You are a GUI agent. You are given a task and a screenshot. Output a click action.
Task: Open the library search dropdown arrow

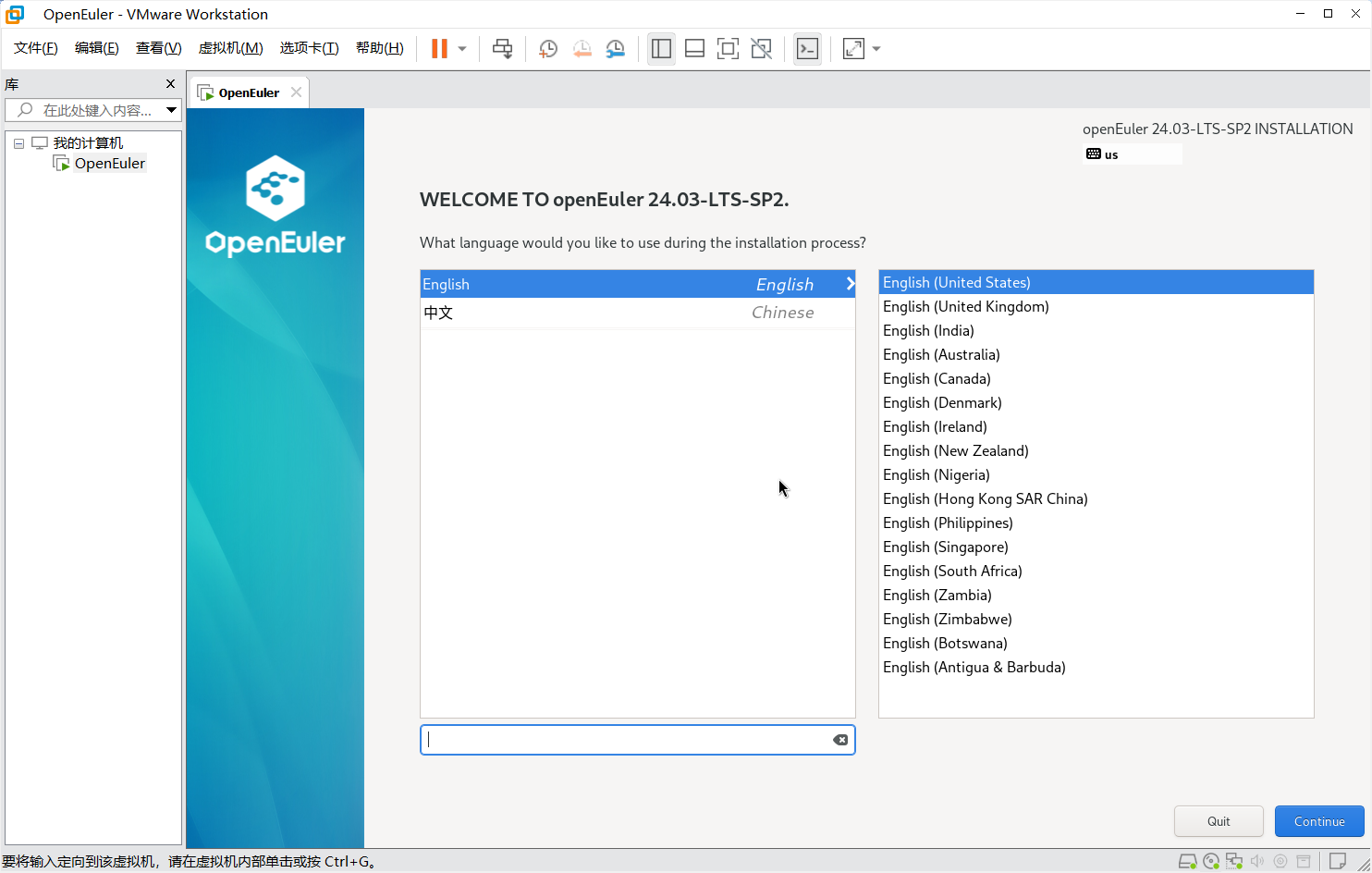pyautogui.click(x=171, y=110)
